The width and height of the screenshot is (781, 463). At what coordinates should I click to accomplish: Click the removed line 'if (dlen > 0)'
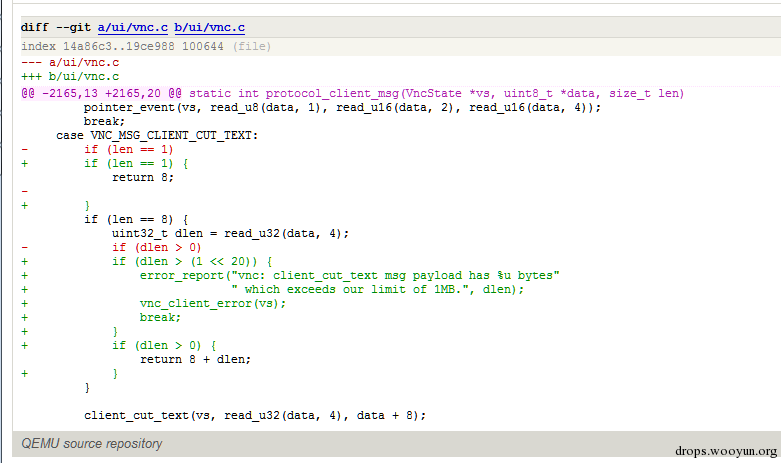[156, 247]
